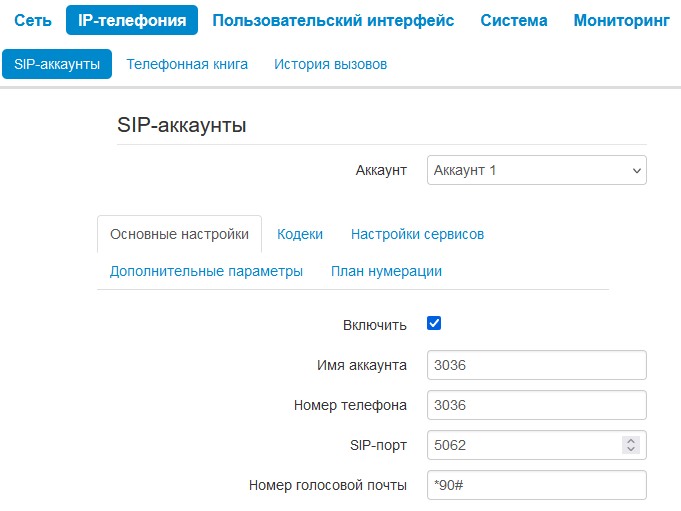Switch to the Кодеки tab
This screenshot has height=511, width=681.
pyautogui.click(x=300, y=234)
